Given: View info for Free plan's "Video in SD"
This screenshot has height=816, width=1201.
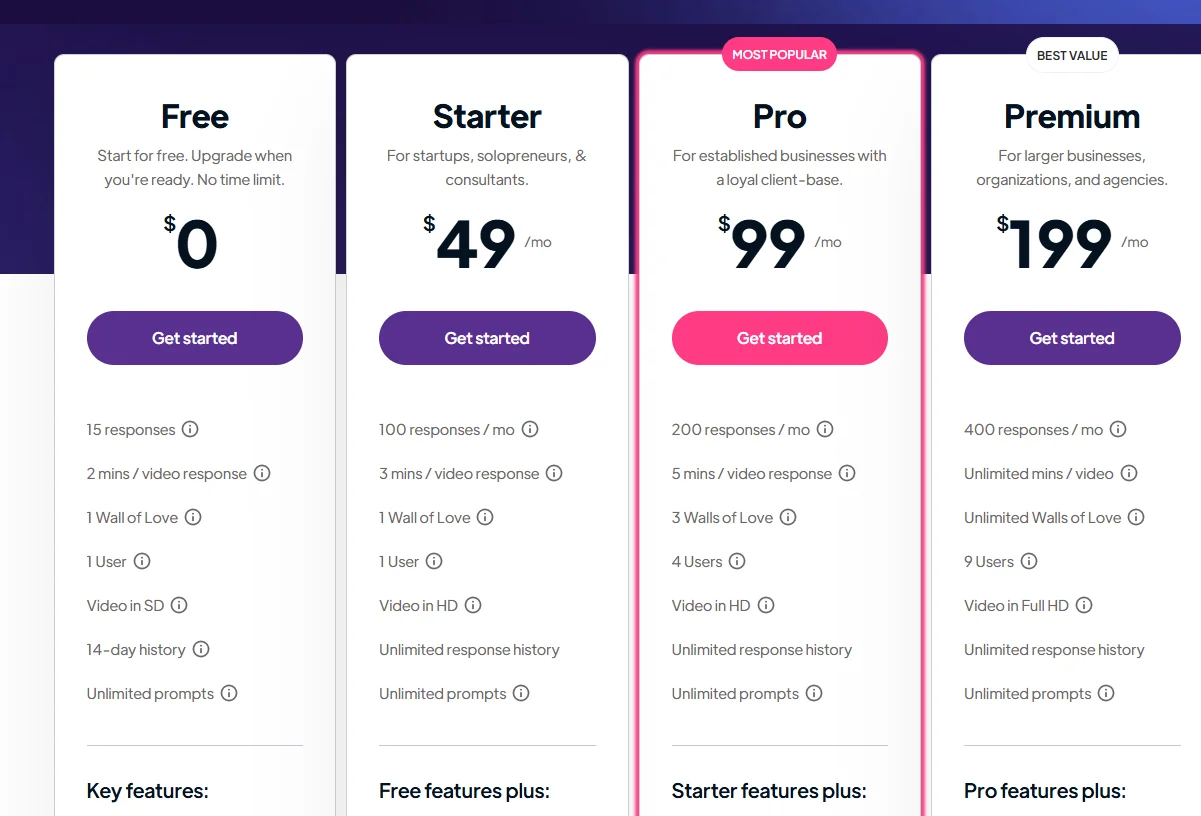Looking at the screenshot, I should [x=179, y=605].
